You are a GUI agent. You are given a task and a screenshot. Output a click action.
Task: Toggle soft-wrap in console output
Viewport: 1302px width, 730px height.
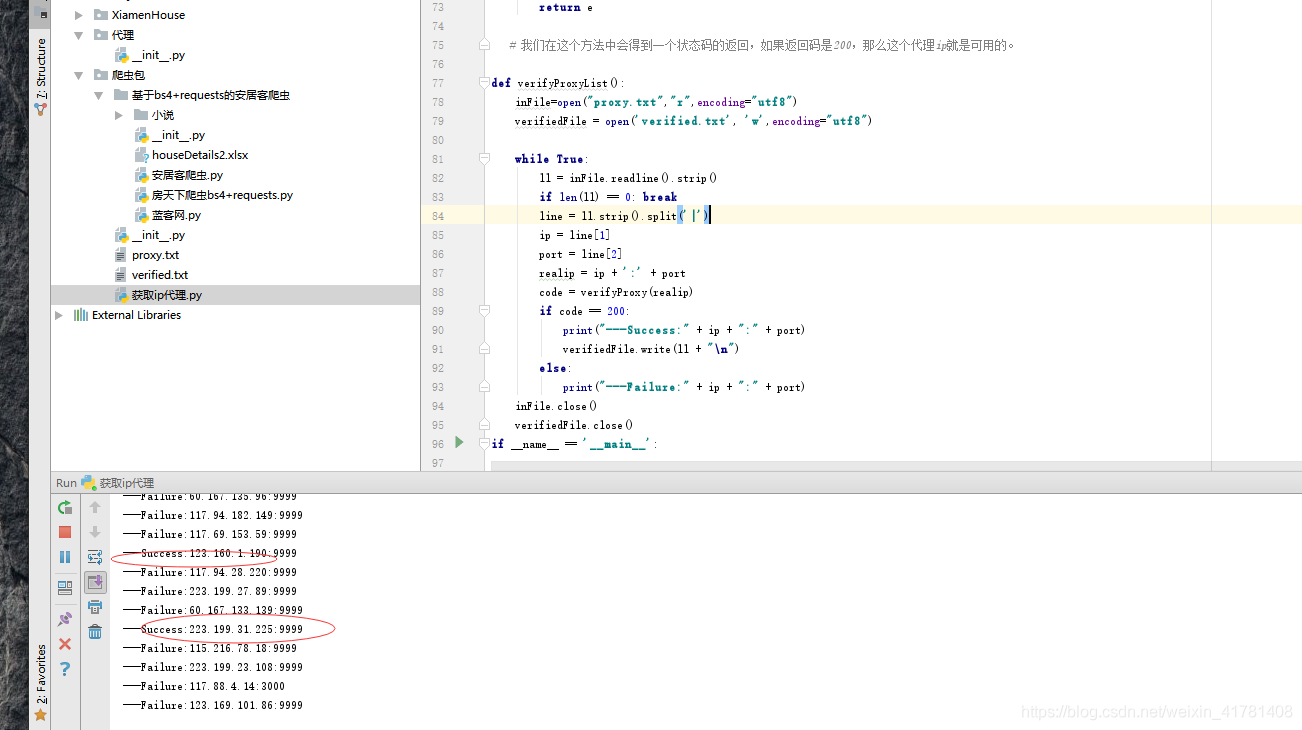(95, 557)
